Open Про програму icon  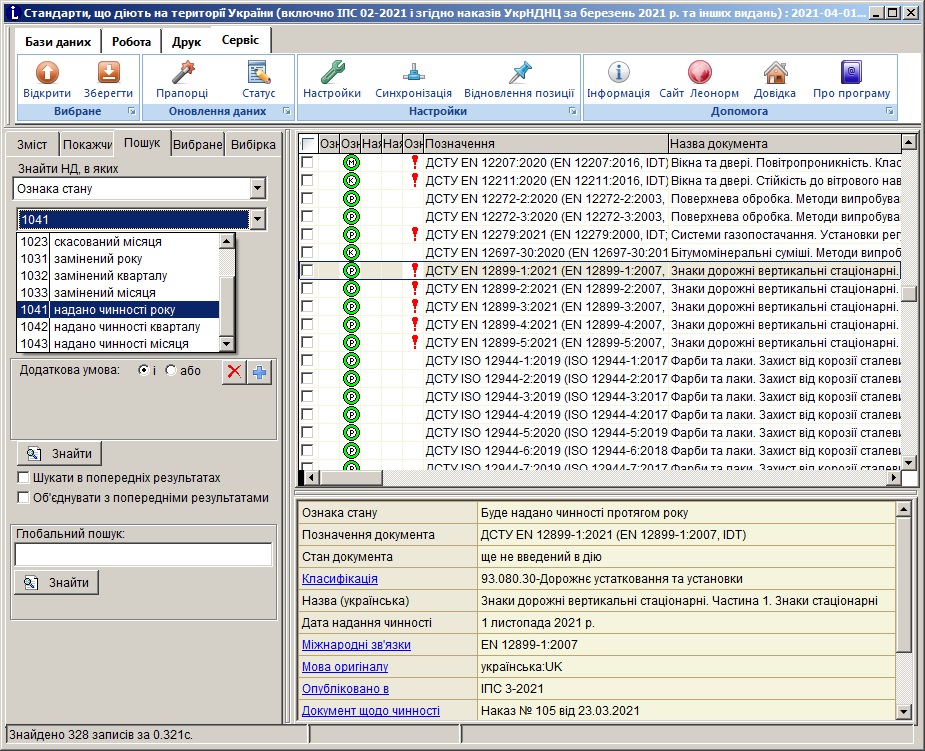851,73
